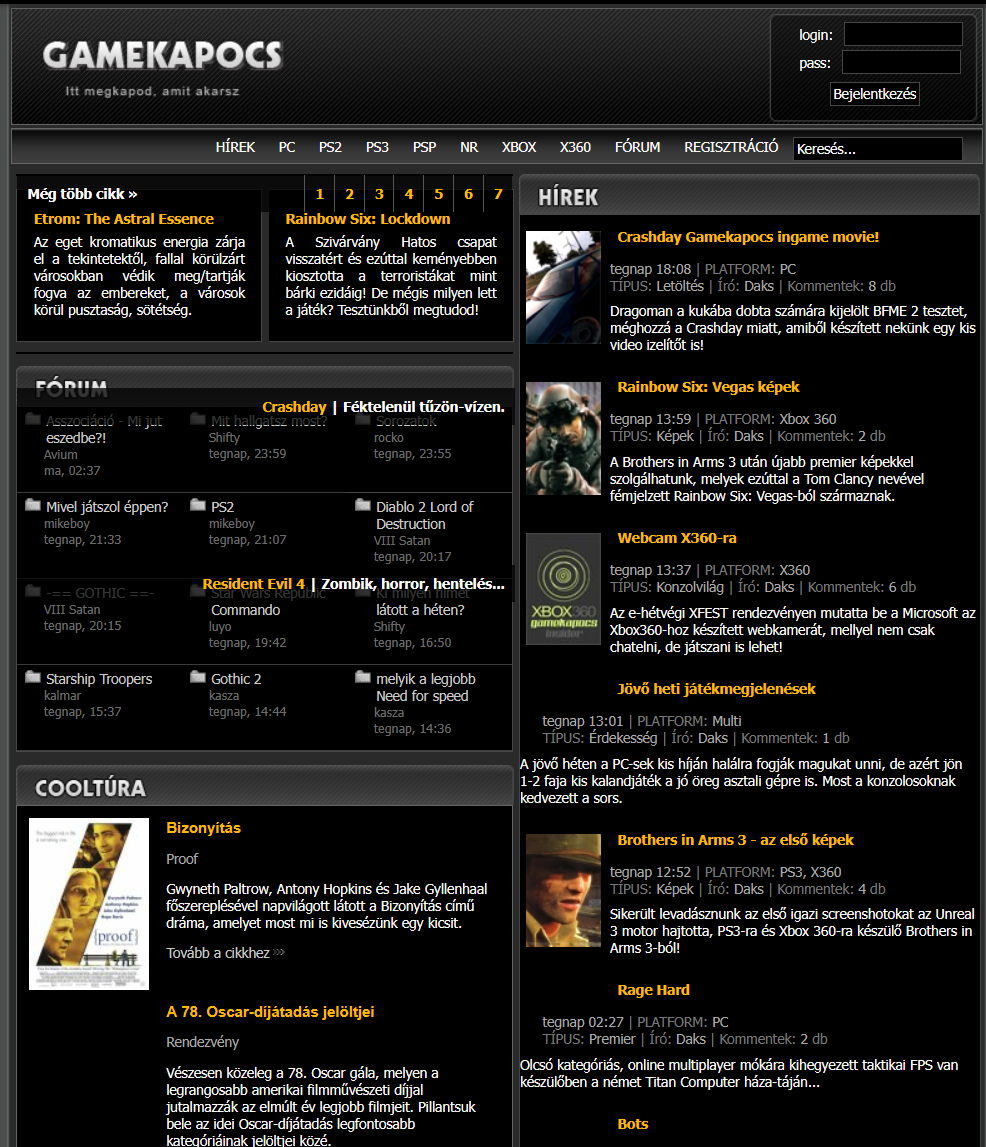The width and height of the screenshot is (986, 1147).
Task: Open the Diablo 2 Lord of Destruction topic
Action: click(x=424, y=515)
